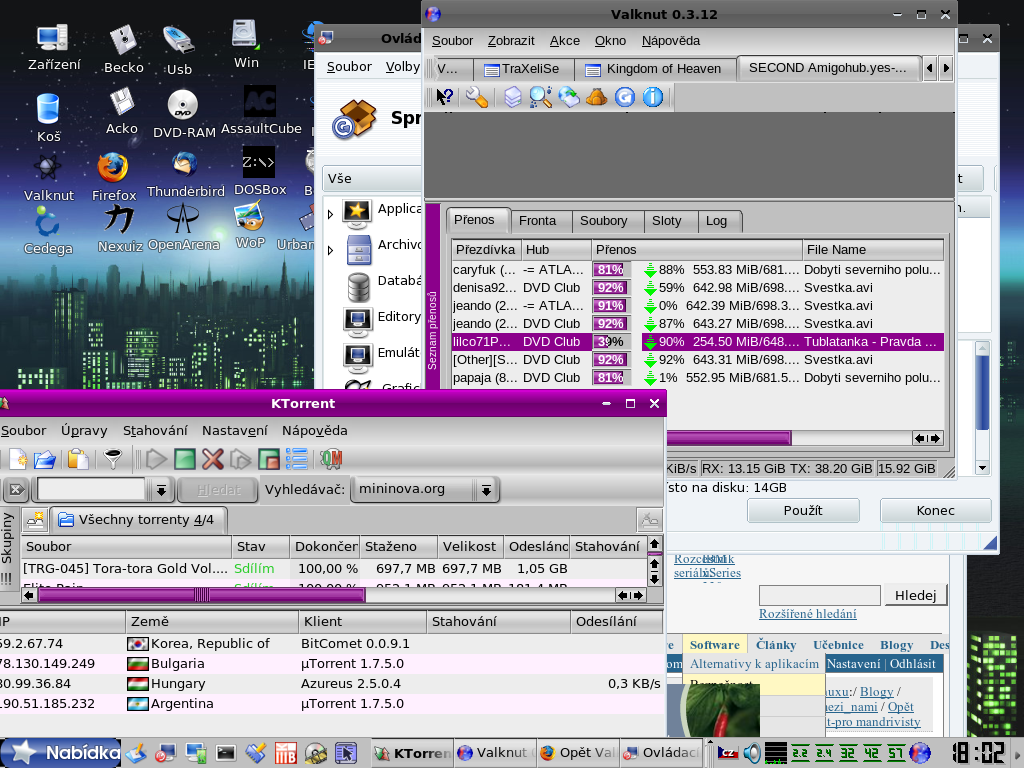Viewport: 1024px width, 768px height.
Task: Click the green stop square in KTorrent toolbar
Action: (x=185, y=459)
